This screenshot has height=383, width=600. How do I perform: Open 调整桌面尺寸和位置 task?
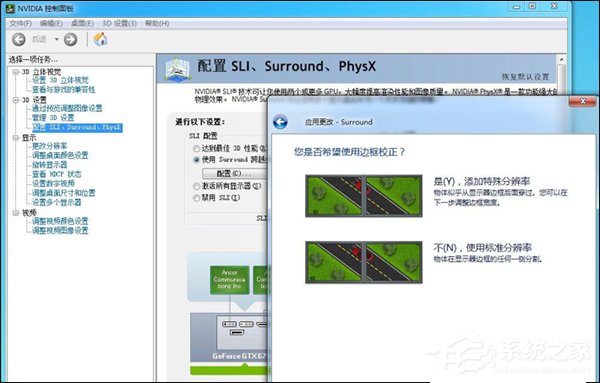point(64,193)
